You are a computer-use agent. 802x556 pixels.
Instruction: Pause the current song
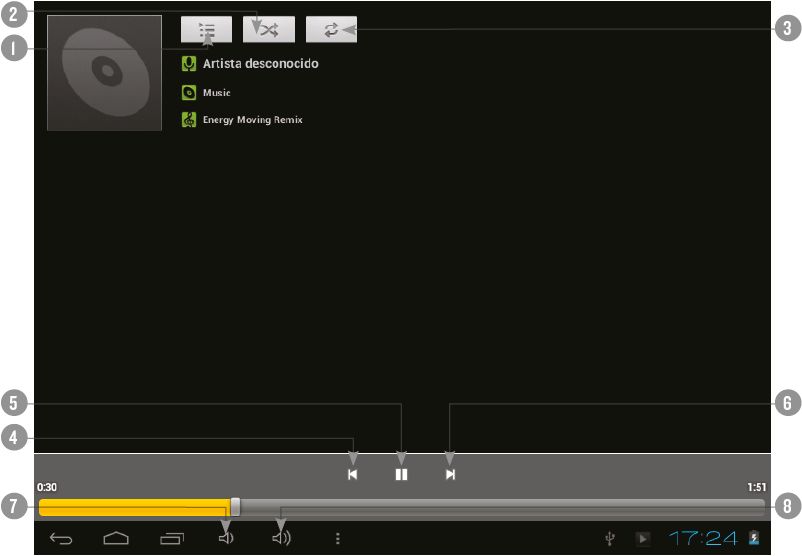pyautogui.click(x=401, y=475)
